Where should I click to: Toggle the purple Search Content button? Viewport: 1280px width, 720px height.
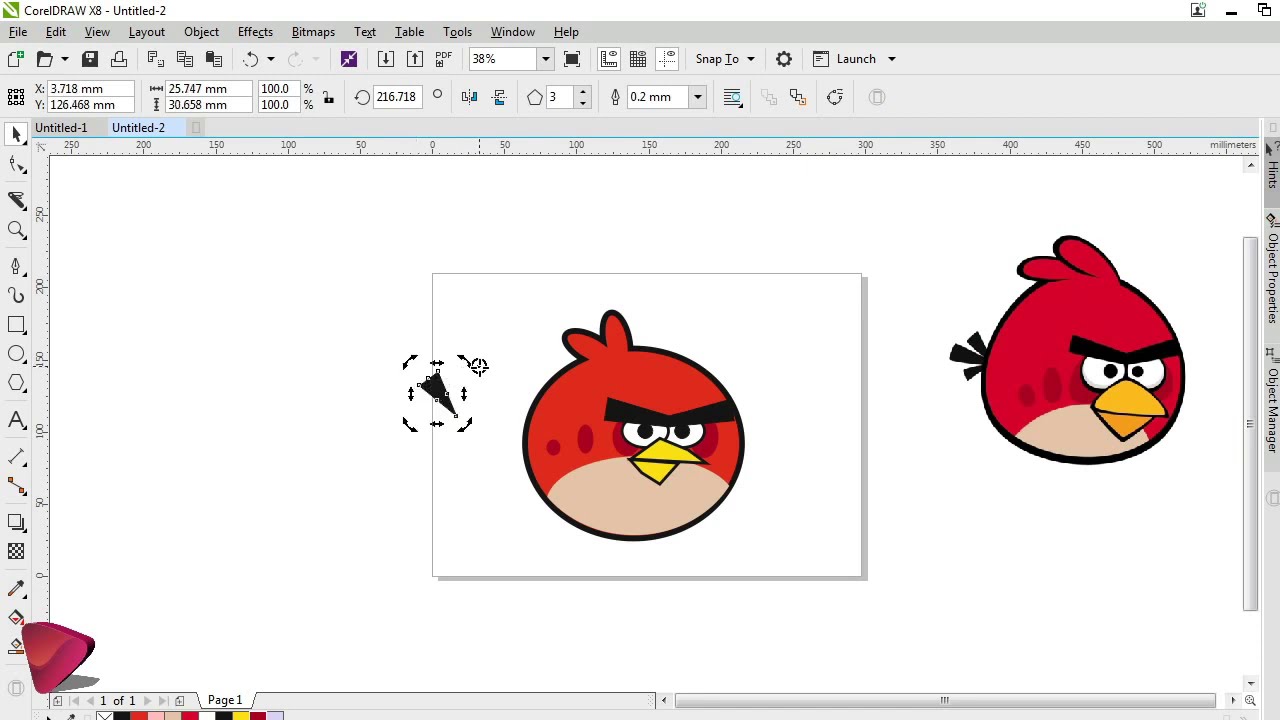[x=349, y=59]
